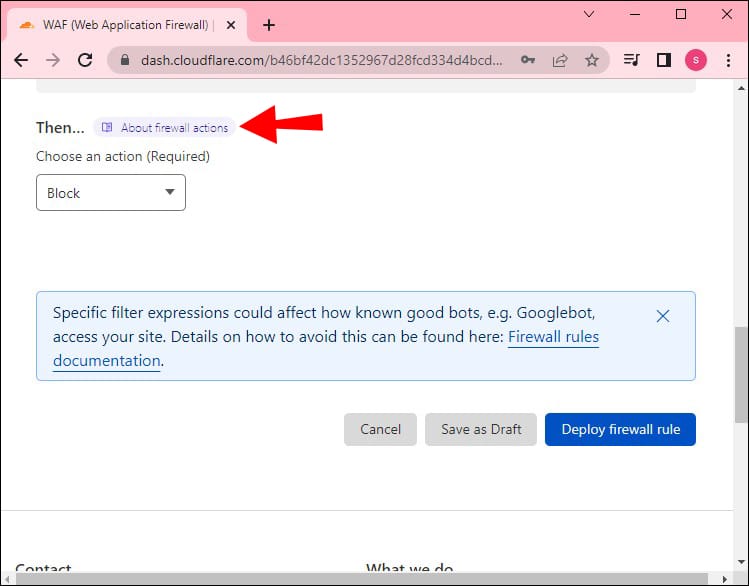Viewport: 749px width, 586px height.
Task: Open the Firewall rules documentation link
Action: pos(553,338)
